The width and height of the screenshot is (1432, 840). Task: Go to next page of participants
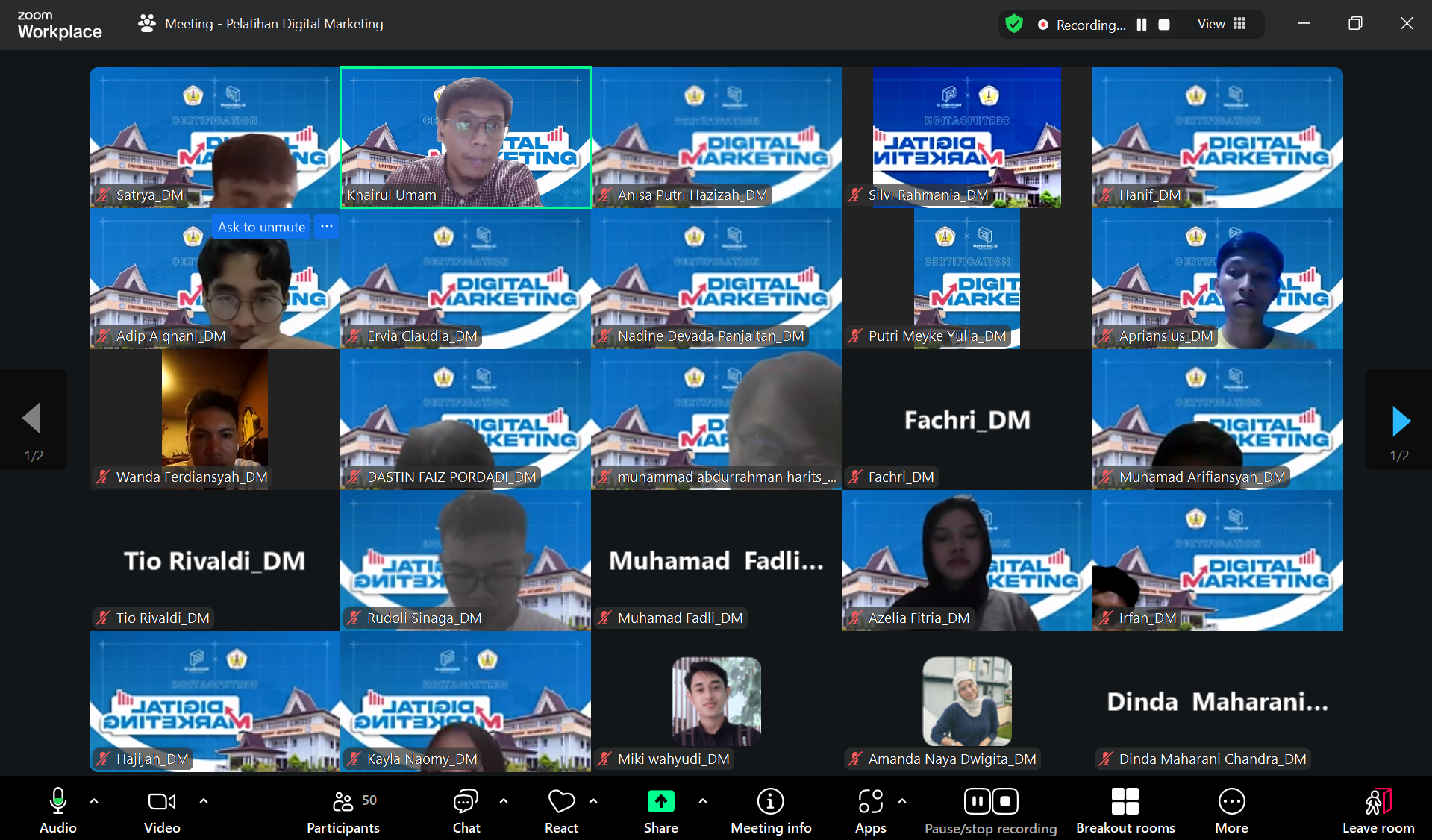(1400, 421)
